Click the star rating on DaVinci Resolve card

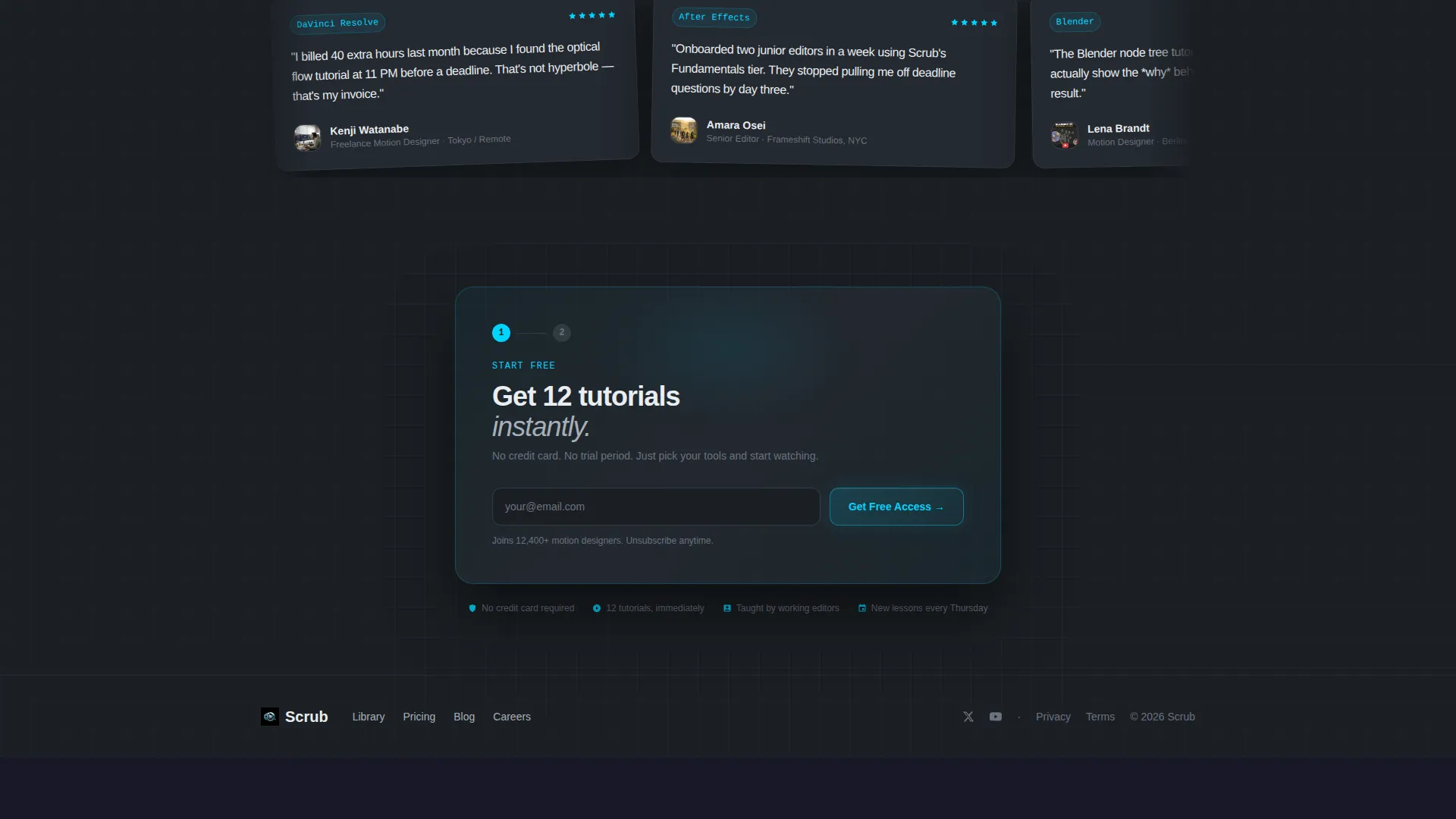(592, 15)
